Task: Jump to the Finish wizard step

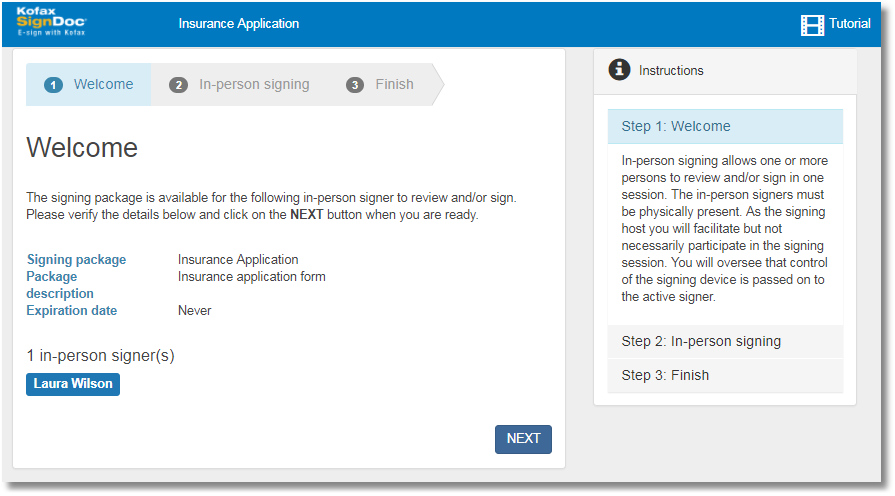Action: click(394, 85)
